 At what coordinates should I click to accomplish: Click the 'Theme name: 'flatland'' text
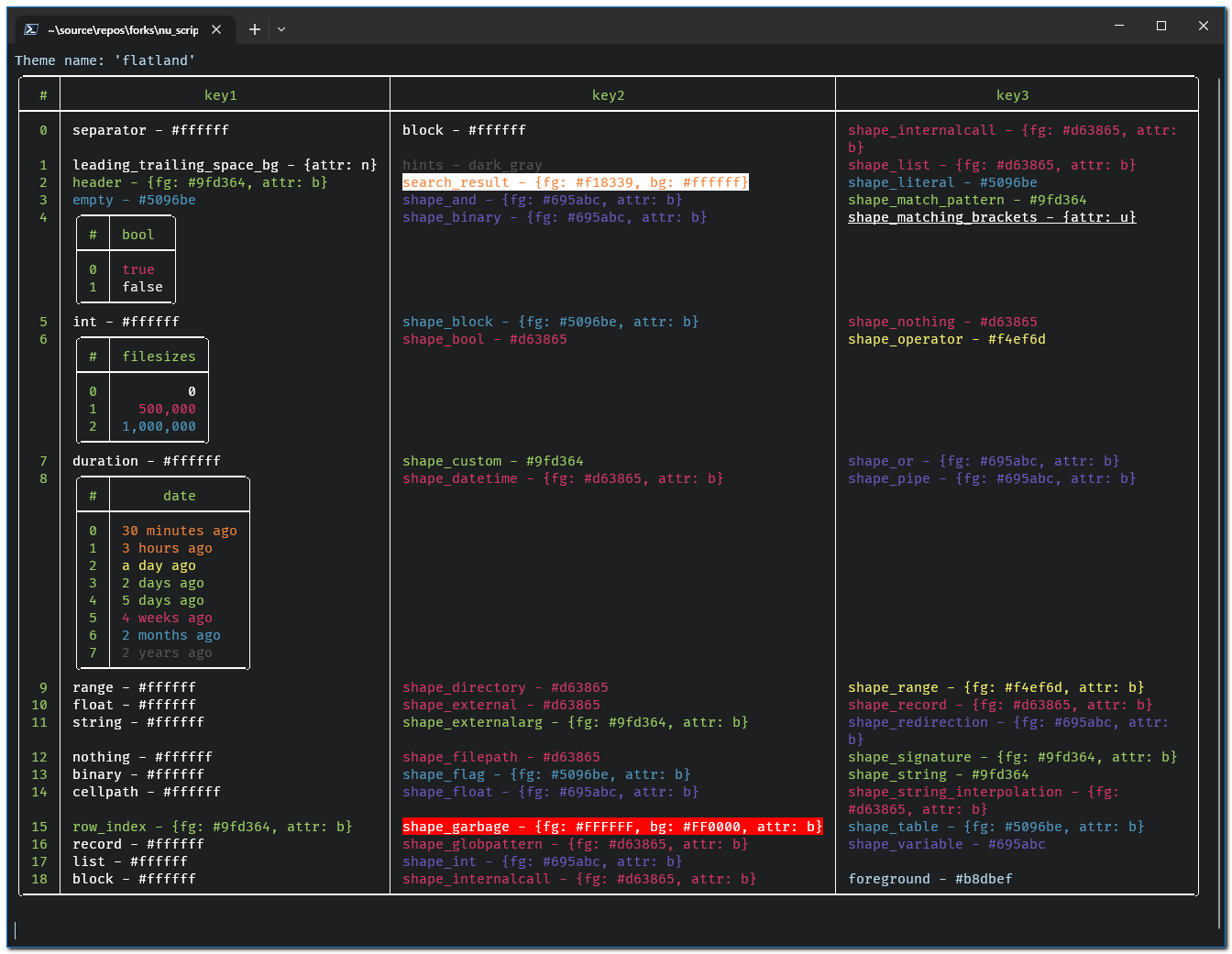(x=105, y=60)
